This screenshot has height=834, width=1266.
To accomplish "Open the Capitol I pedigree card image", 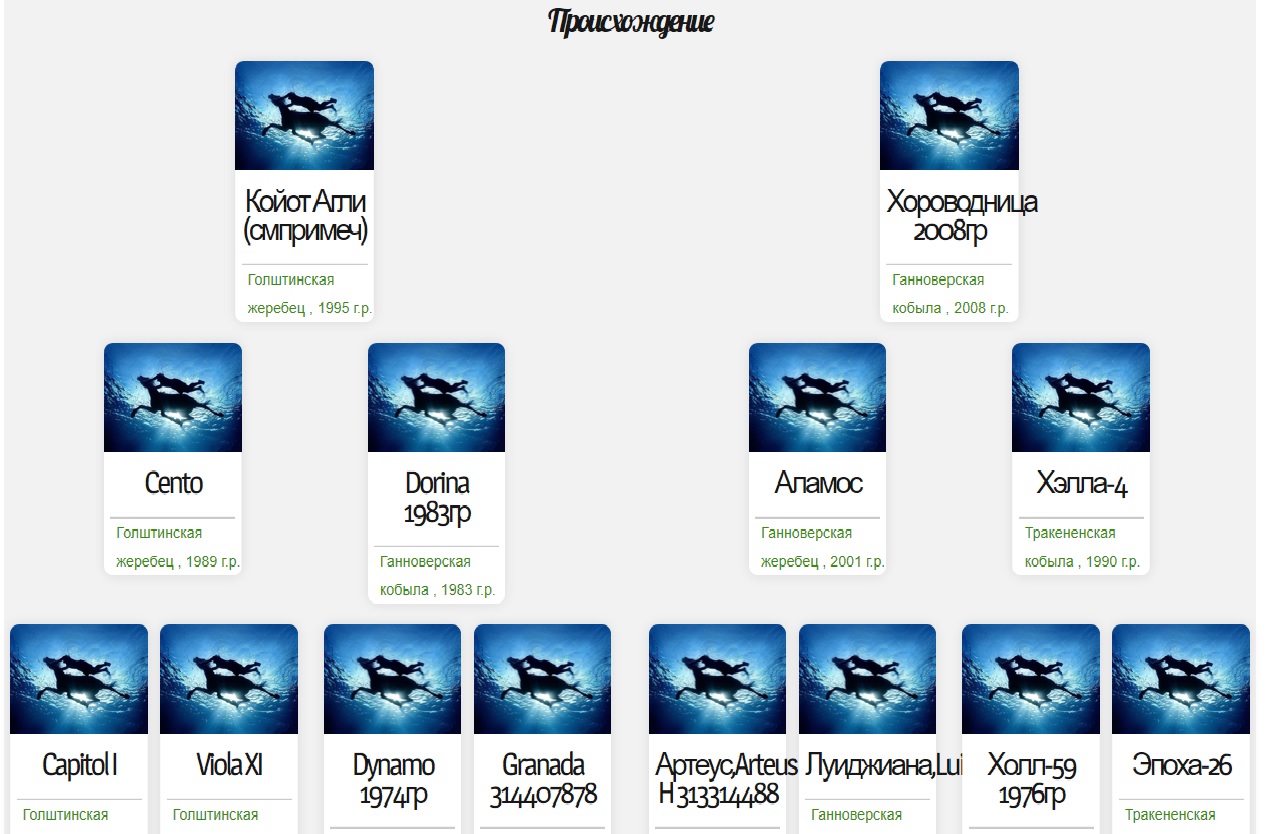I will [x=79, y=679].
